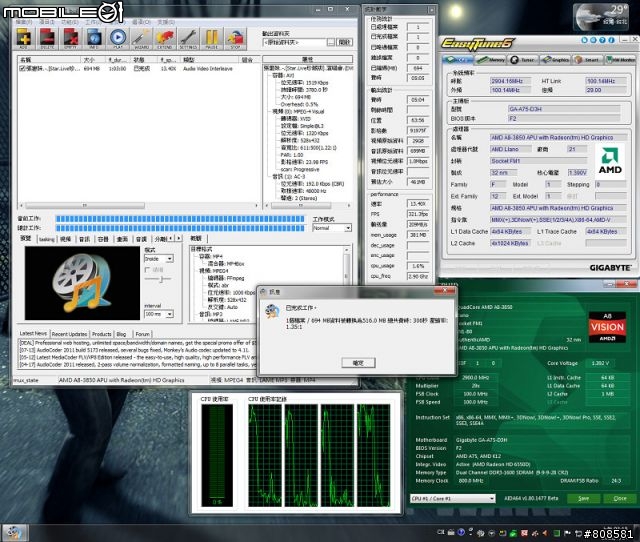Select the 694 MB Audio Video Interleave file row

coord(138,69)
